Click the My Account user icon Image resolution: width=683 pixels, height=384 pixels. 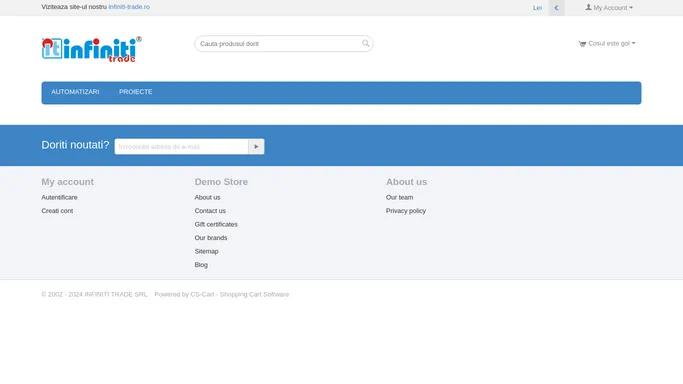click(588, 7)
